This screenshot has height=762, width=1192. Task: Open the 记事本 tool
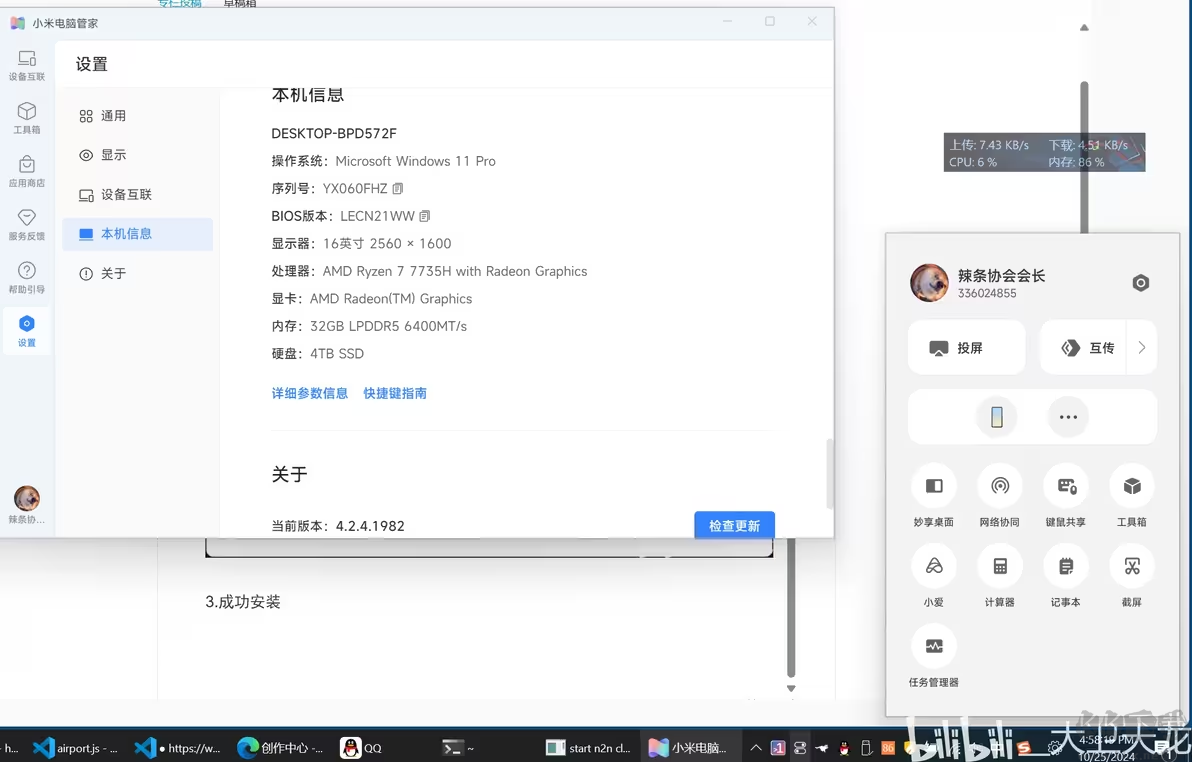[1066, 576]
